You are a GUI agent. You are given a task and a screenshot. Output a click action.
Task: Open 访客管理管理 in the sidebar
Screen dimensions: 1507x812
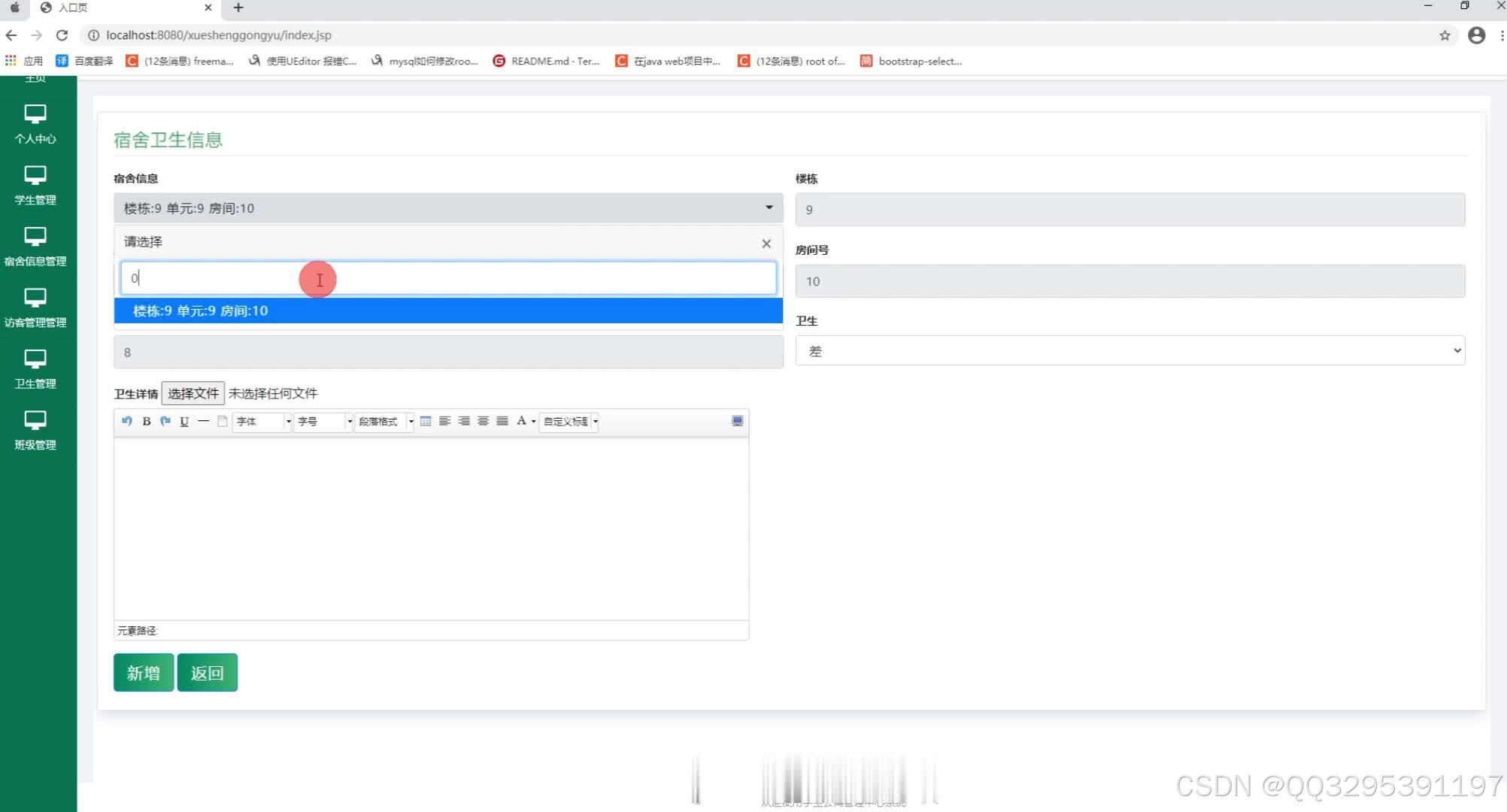[35, 308]
